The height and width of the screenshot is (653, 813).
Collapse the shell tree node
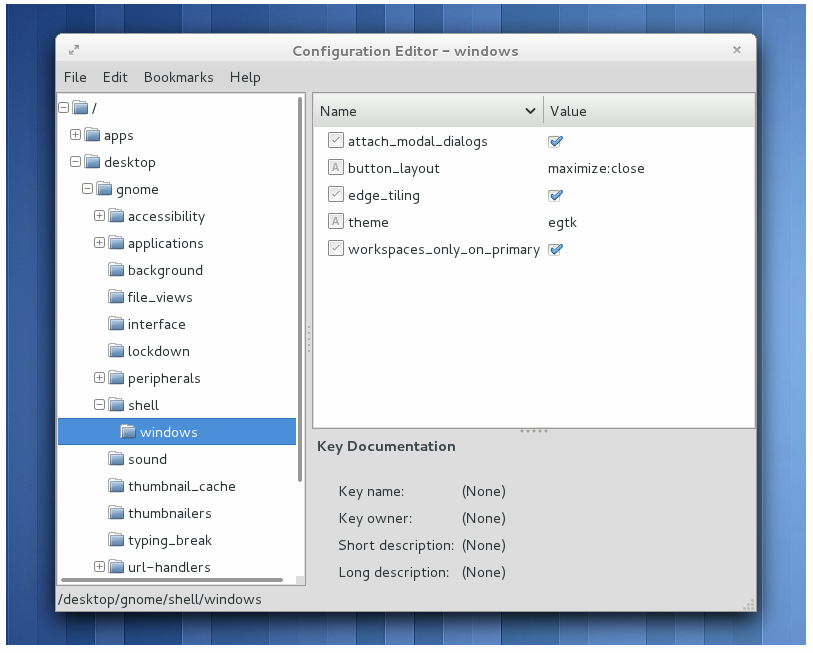98,405
